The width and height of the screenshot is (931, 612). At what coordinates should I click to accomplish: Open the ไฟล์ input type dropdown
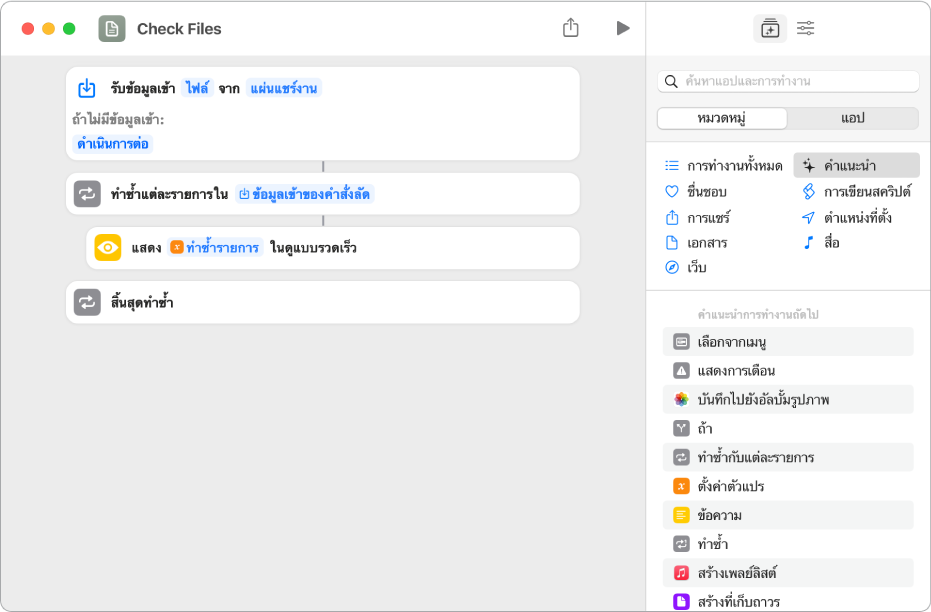click(x=197, y=88)
